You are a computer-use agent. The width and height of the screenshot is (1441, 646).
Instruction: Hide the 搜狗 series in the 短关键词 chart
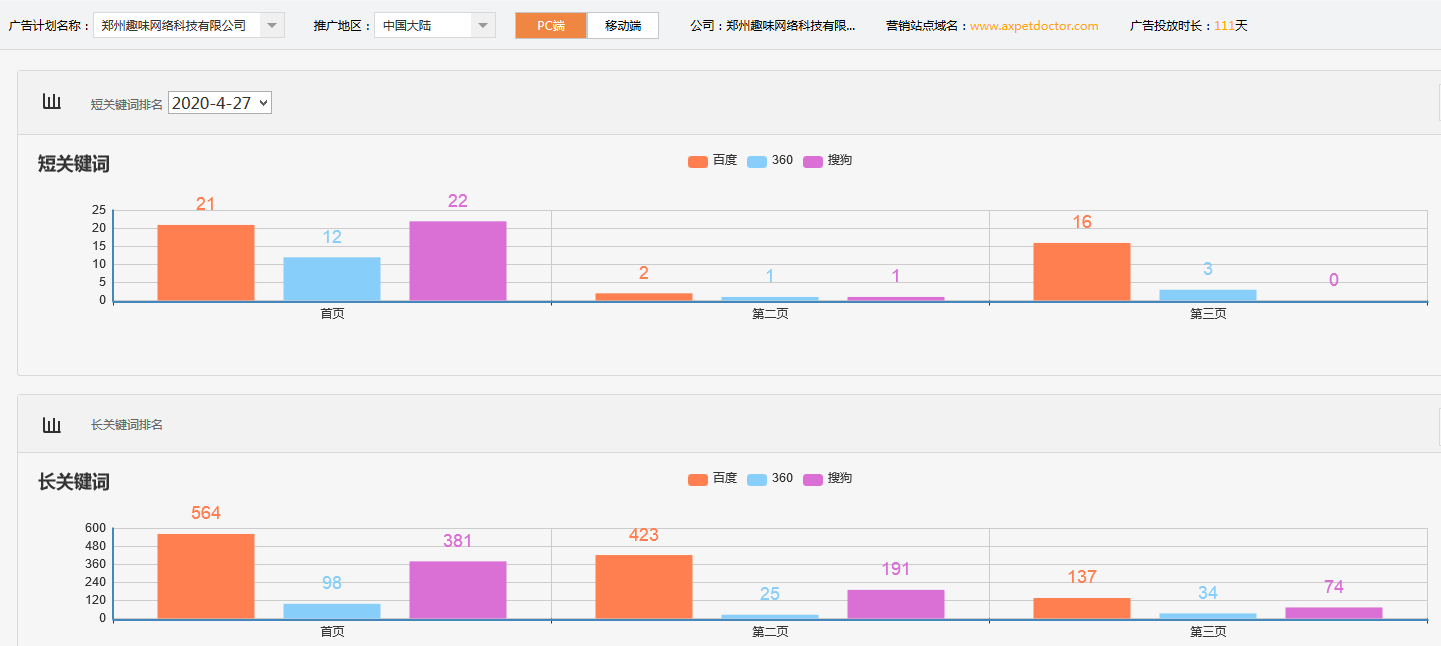pyautogui.click(x=828, y=161)
